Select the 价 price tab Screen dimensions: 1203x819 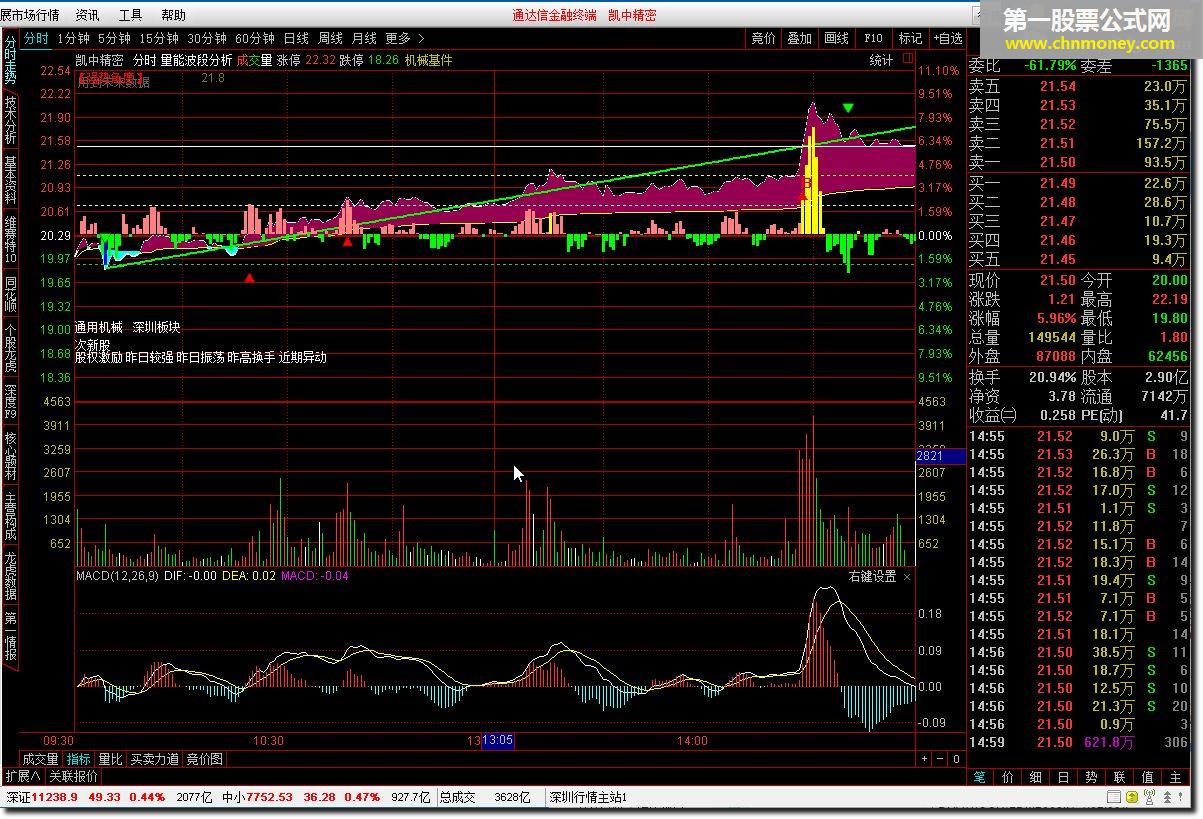(1008, 777)
